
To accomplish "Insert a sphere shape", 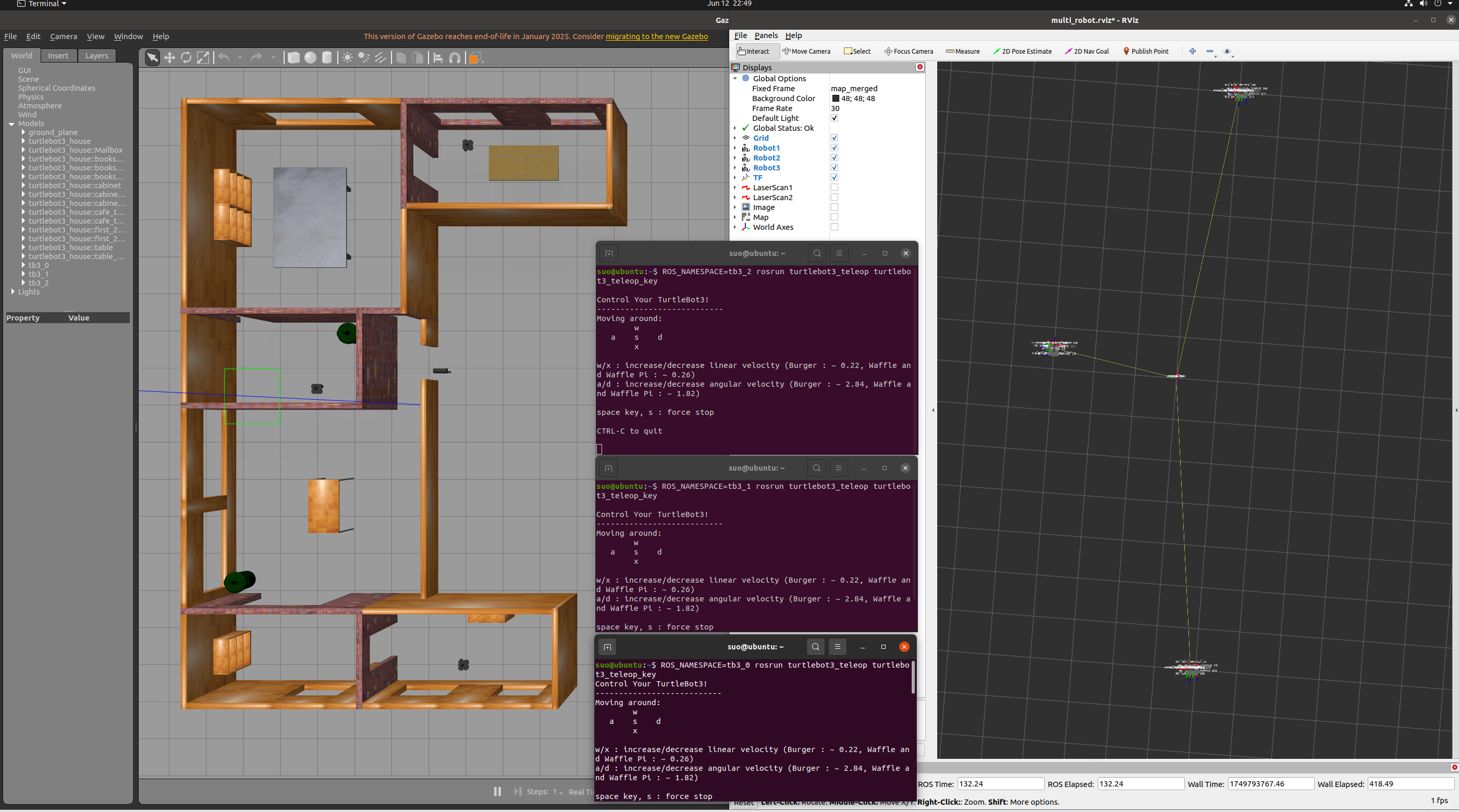I will pyautogui.click(x=310, y=58).
